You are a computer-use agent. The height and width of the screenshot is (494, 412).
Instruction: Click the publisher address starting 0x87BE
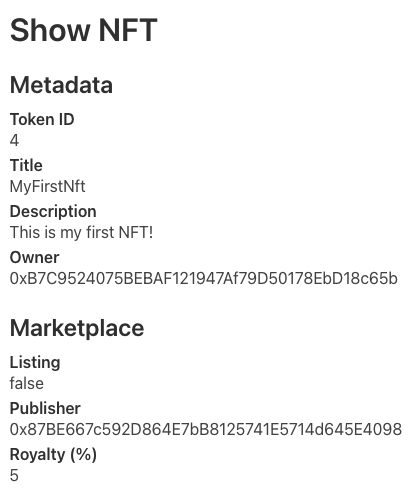tap(206, 429)
